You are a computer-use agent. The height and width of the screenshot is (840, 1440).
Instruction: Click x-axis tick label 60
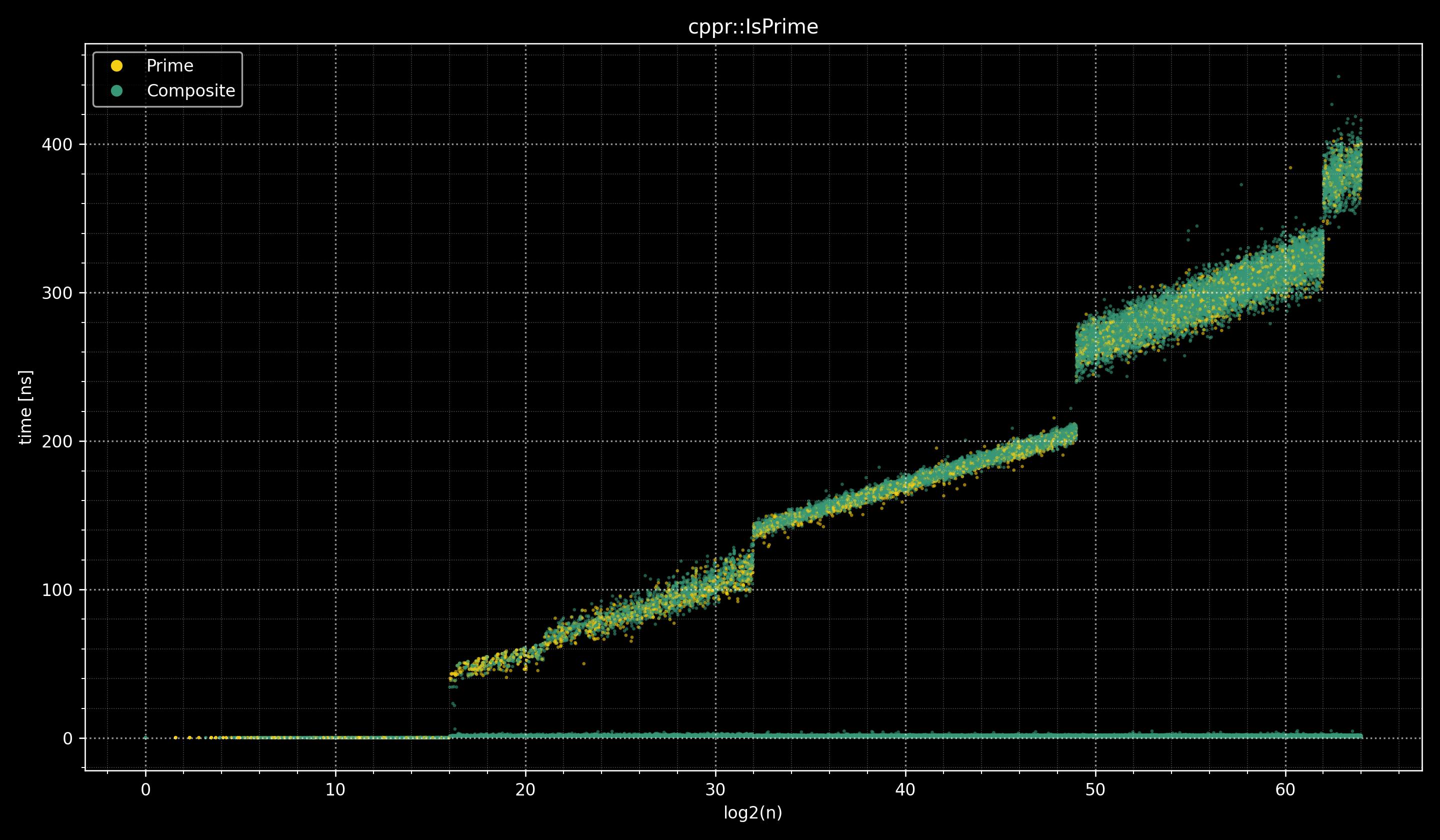point(1285,790)
